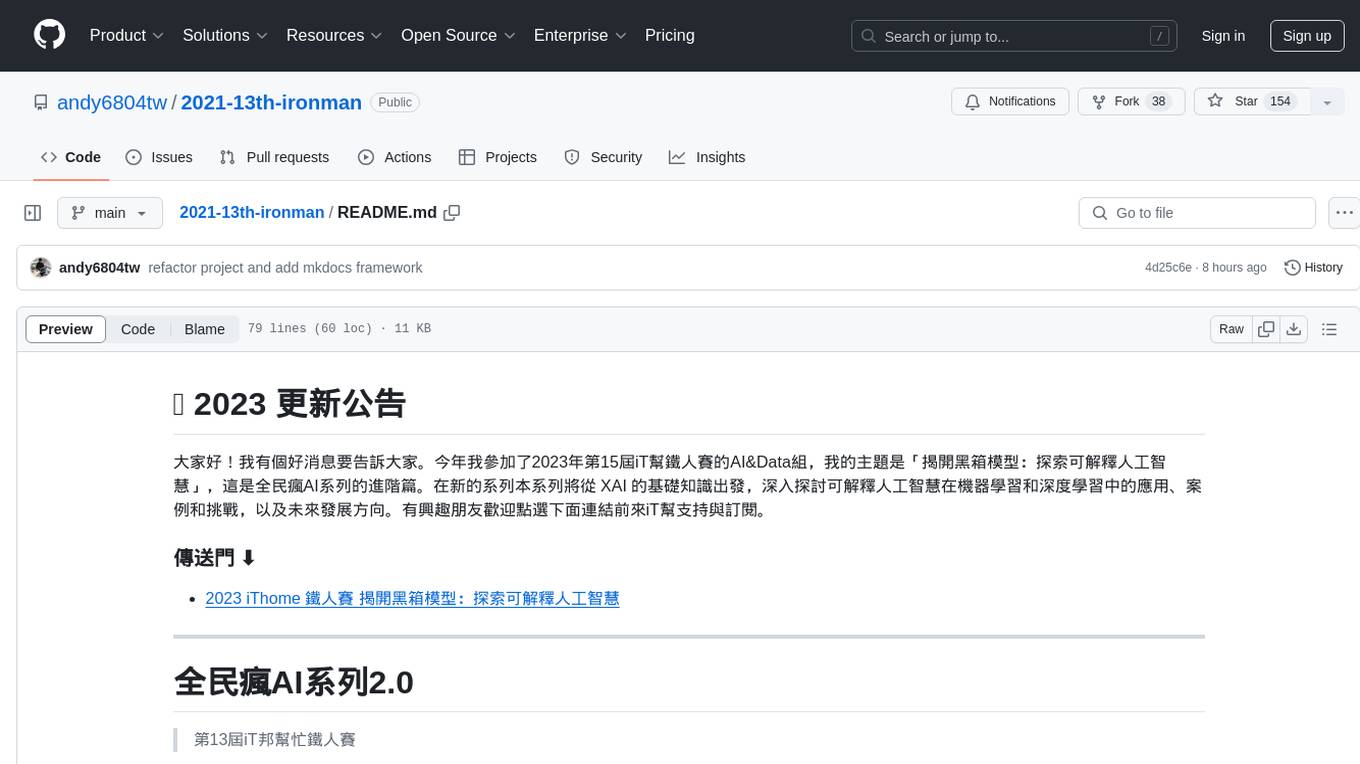
Task: Expand the Resources menu
Action: coord(334,35)
